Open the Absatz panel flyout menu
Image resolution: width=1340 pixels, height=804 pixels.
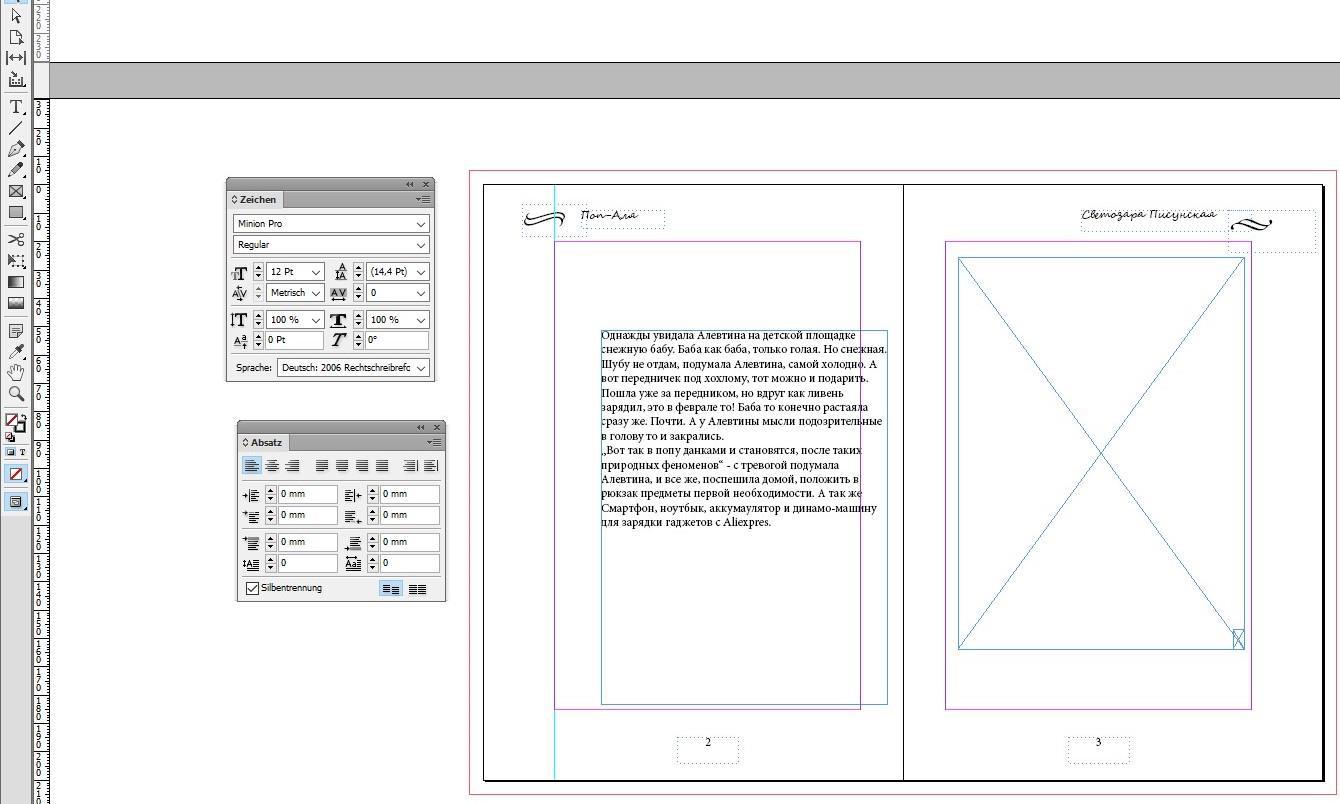coord(435,442)
